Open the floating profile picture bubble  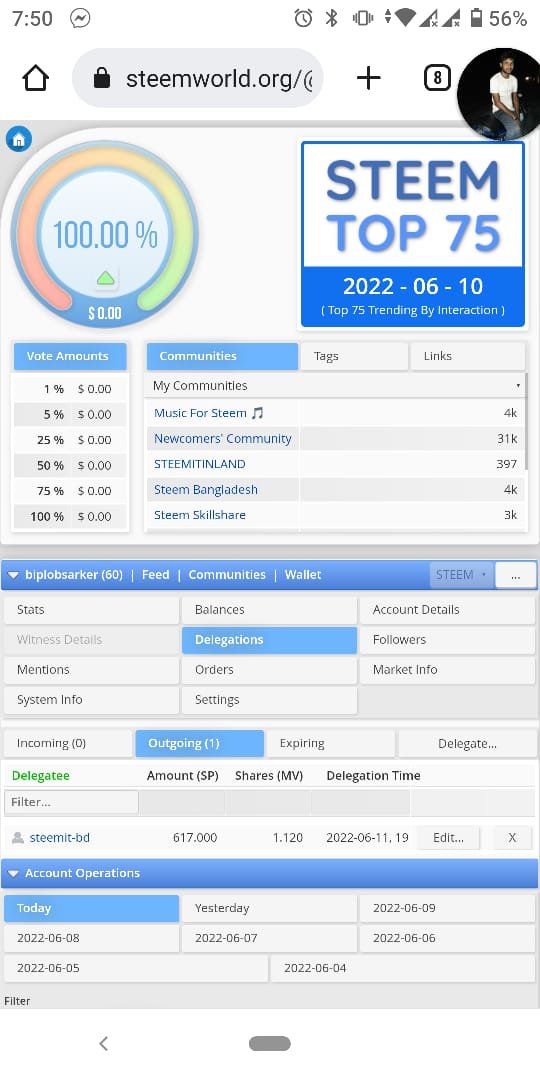(x=499, y=94)
